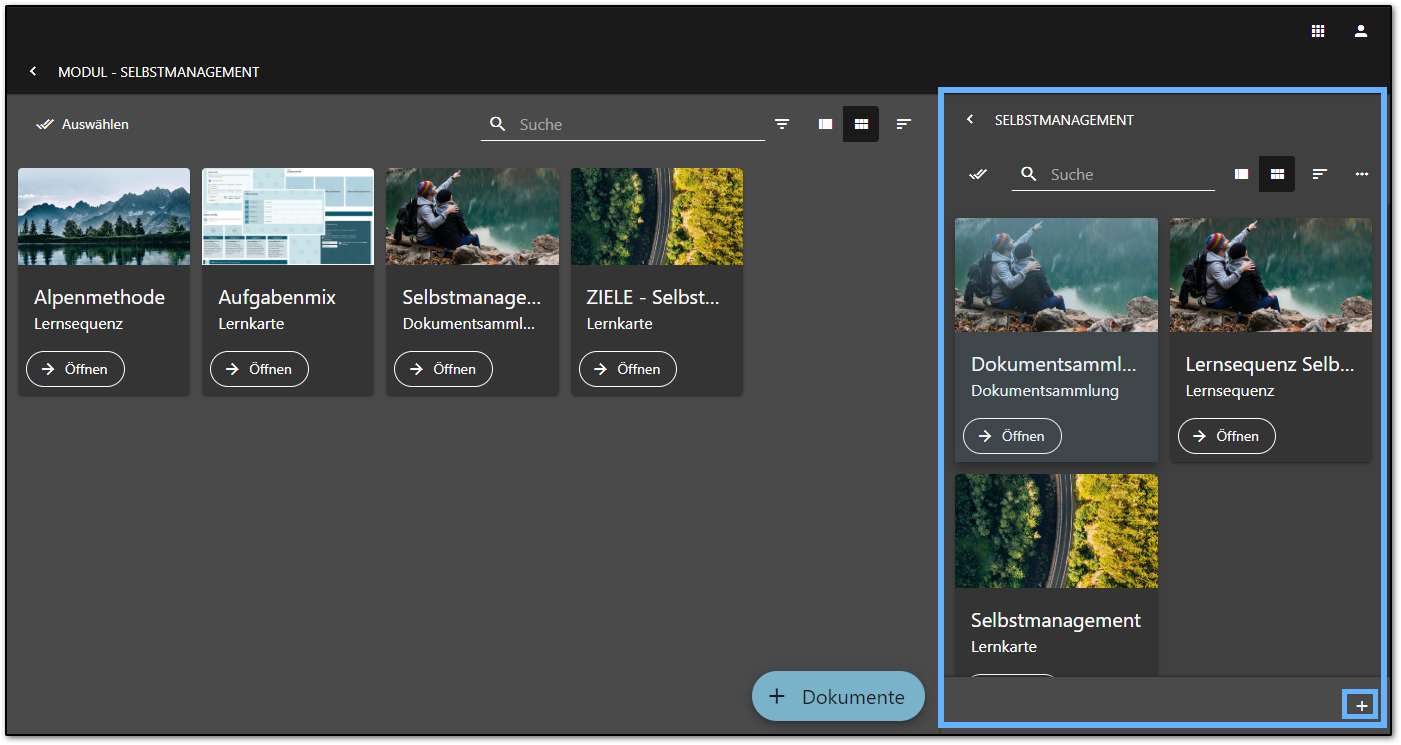Image resolution: width=1401 pixels, height=745 pixels.
Task: Open the filter options in main toolbar
Action: tap(782, 124)
